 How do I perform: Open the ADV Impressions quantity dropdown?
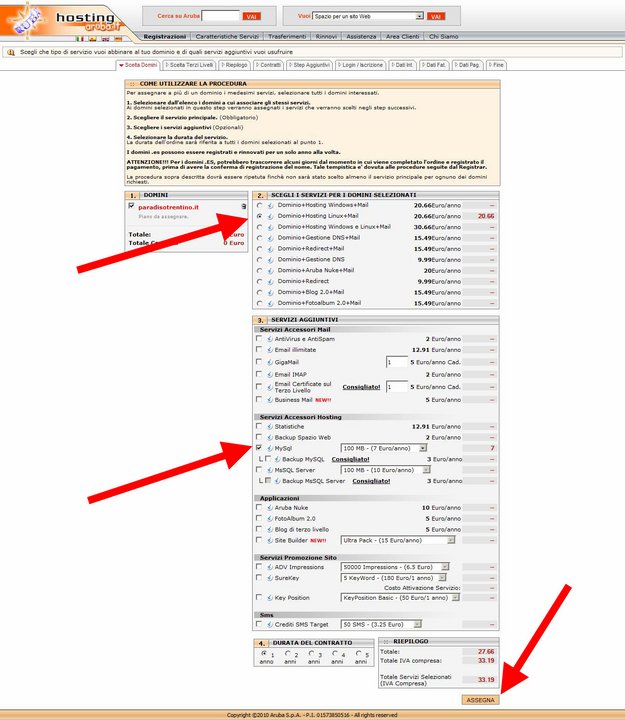point(395,567)
